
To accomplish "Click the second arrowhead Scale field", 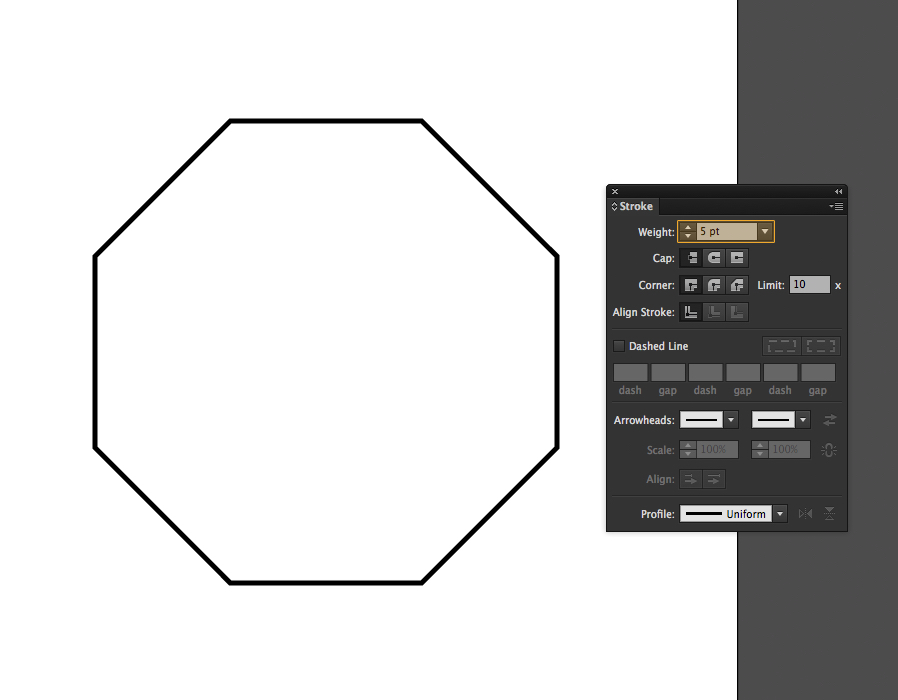I will (x=789, y=450).
